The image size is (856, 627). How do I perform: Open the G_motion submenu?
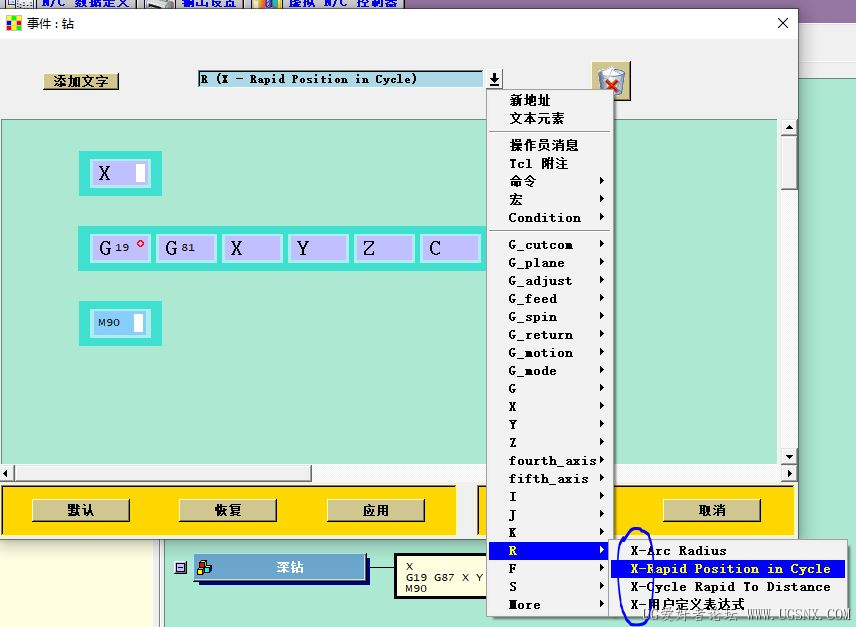(x=550, y=353)
